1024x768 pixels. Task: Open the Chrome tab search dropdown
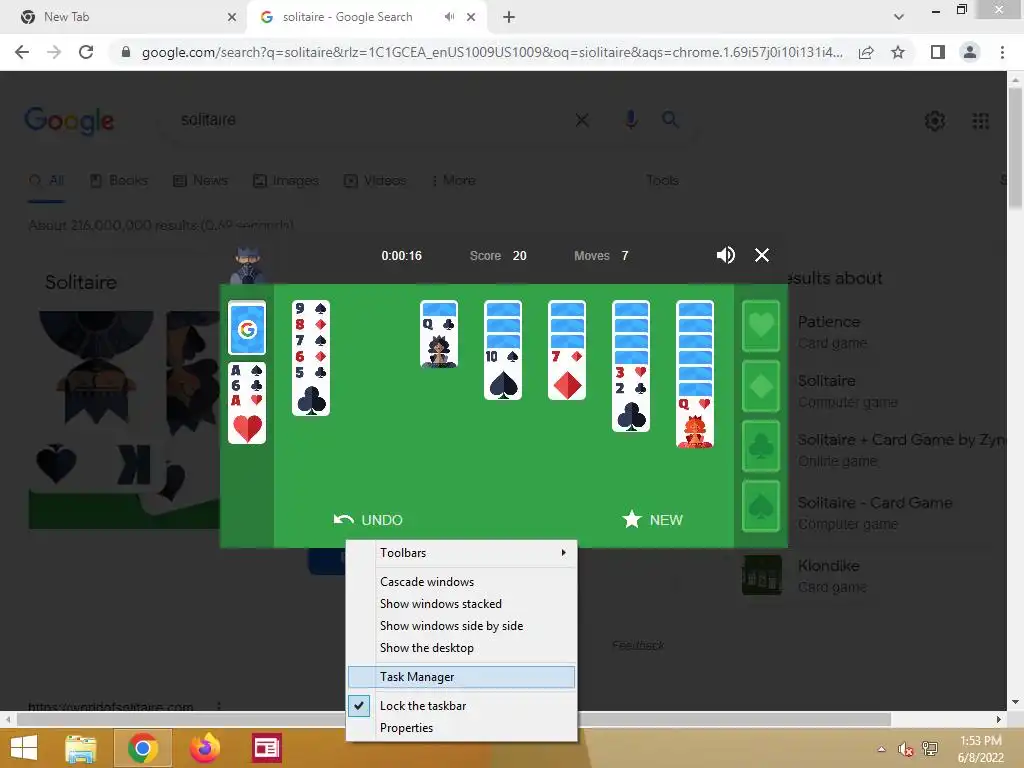tap(899, 17)
